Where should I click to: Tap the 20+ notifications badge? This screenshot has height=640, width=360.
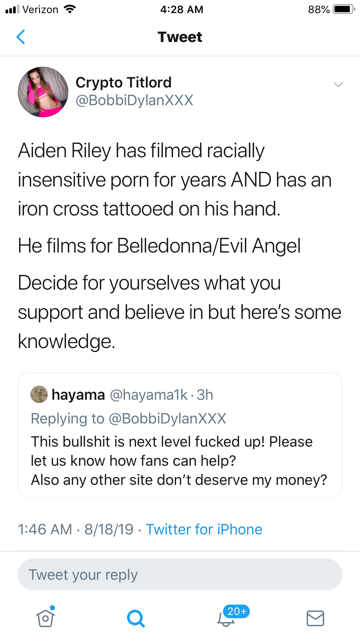pos(237,611)
